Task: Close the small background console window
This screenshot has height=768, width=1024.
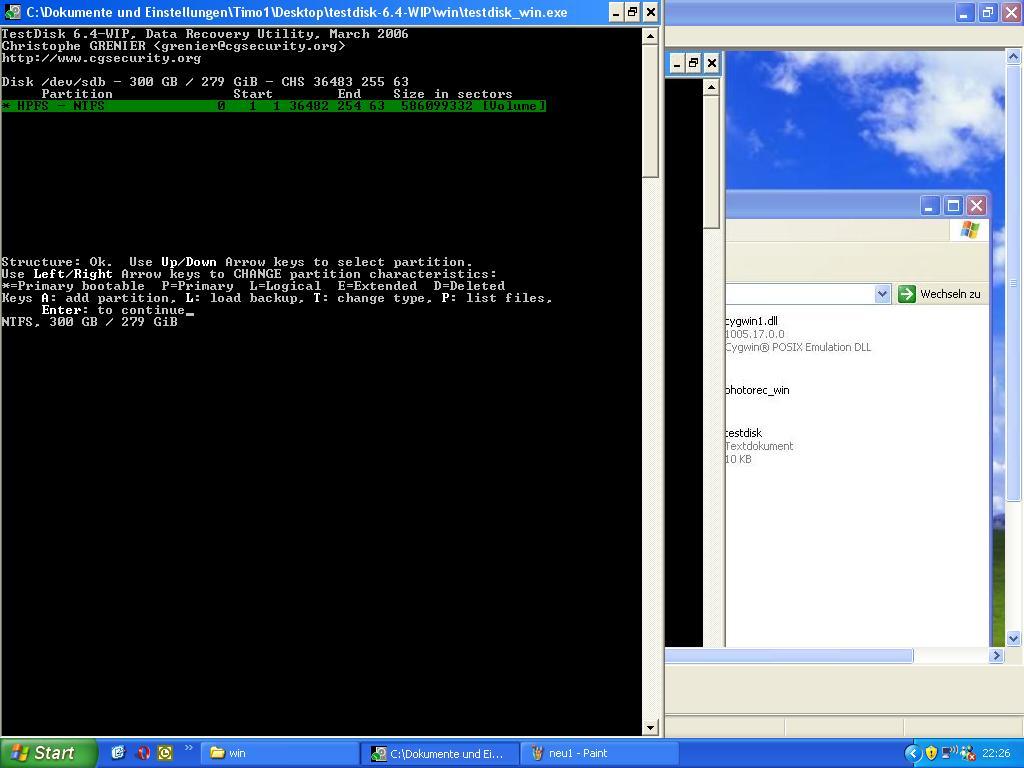Action: [x=711, y=63]
